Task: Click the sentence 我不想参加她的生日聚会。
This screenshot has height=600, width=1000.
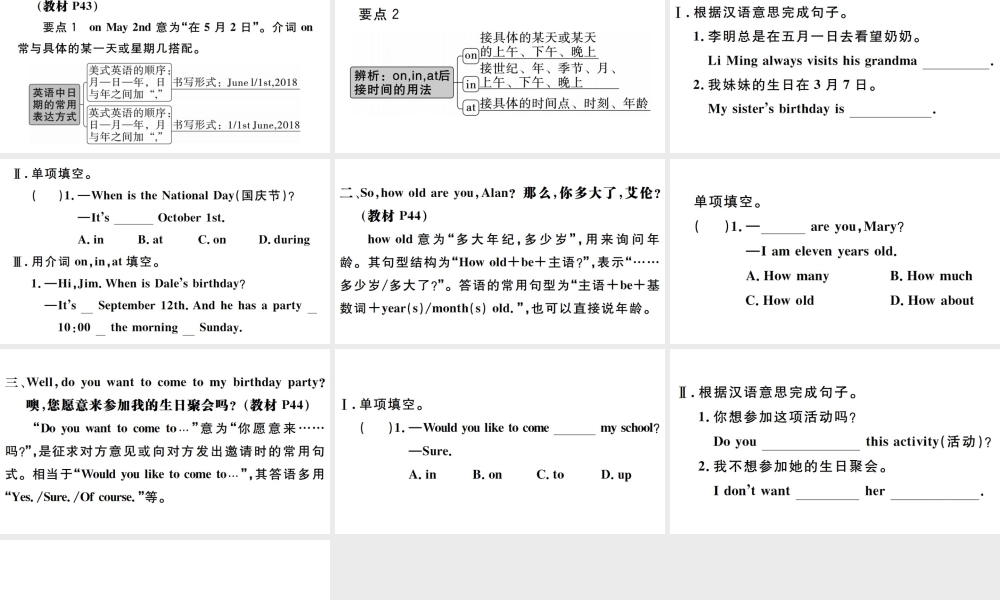Action: [793, 466]
